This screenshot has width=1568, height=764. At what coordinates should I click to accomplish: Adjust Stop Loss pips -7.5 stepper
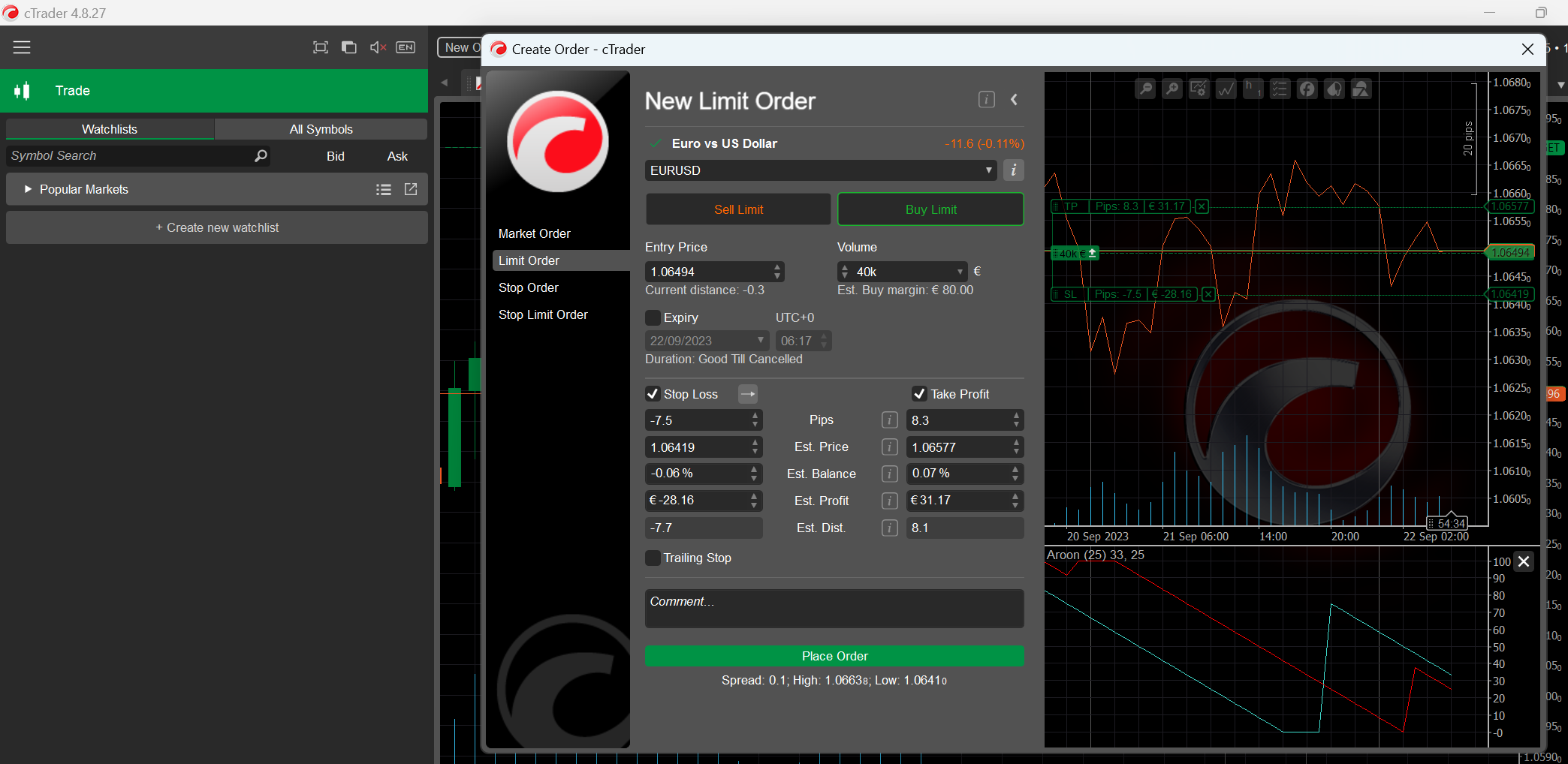(x=755, y=420)
